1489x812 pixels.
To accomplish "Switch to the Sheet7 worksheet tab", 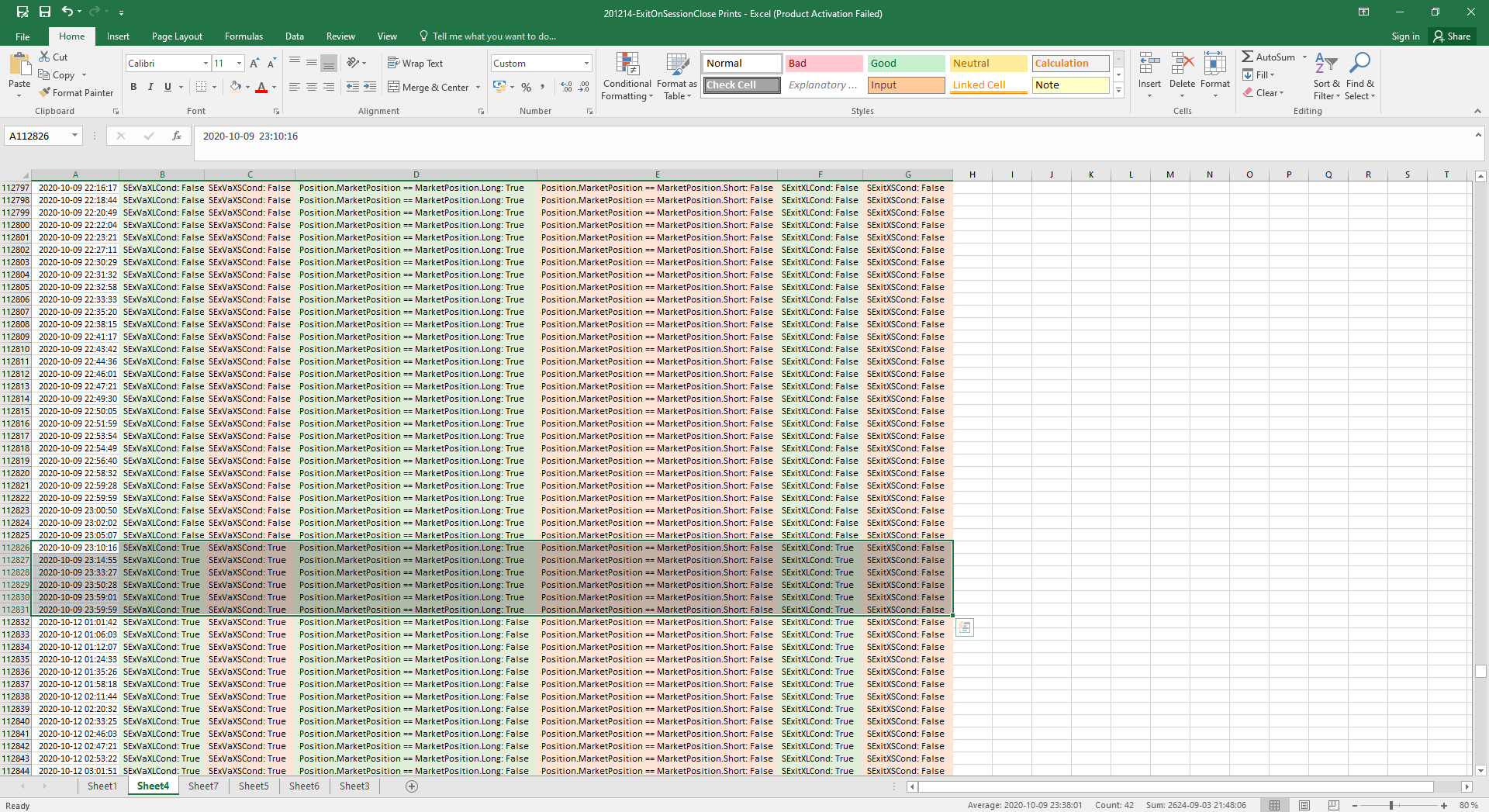I will tap(203, 786).
